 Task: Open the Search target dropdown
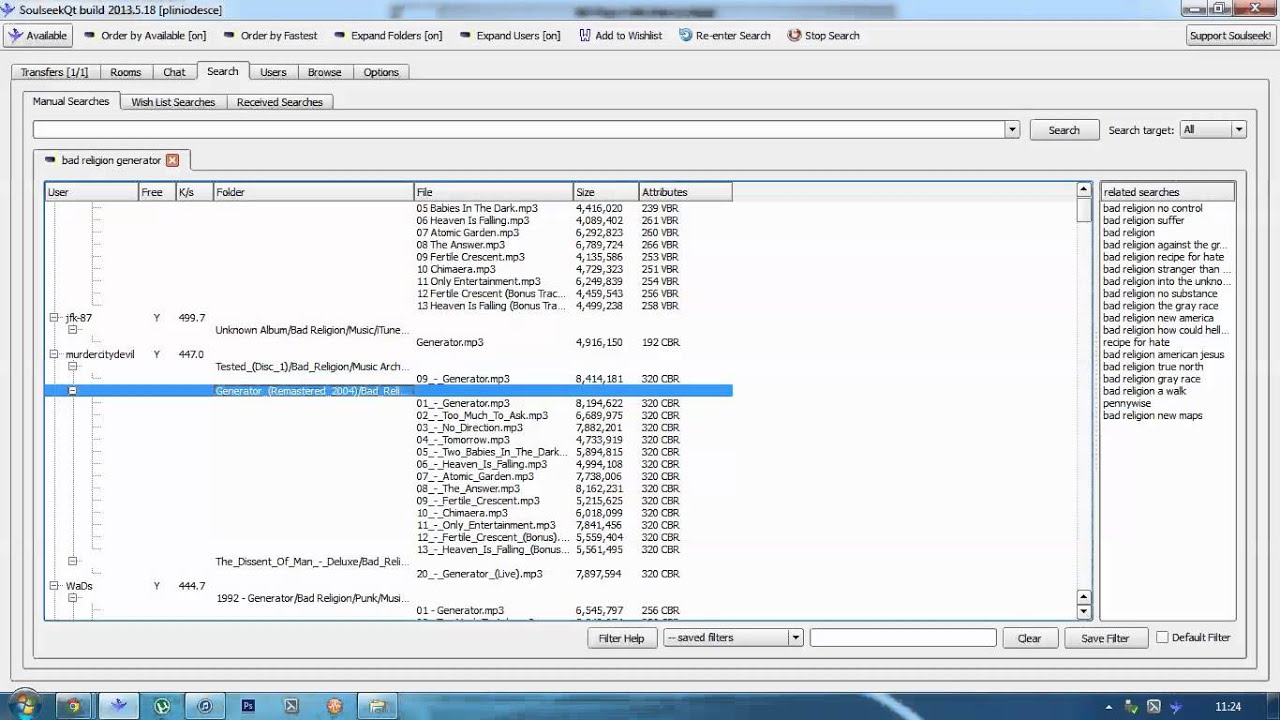click(x=1212, y=129)
